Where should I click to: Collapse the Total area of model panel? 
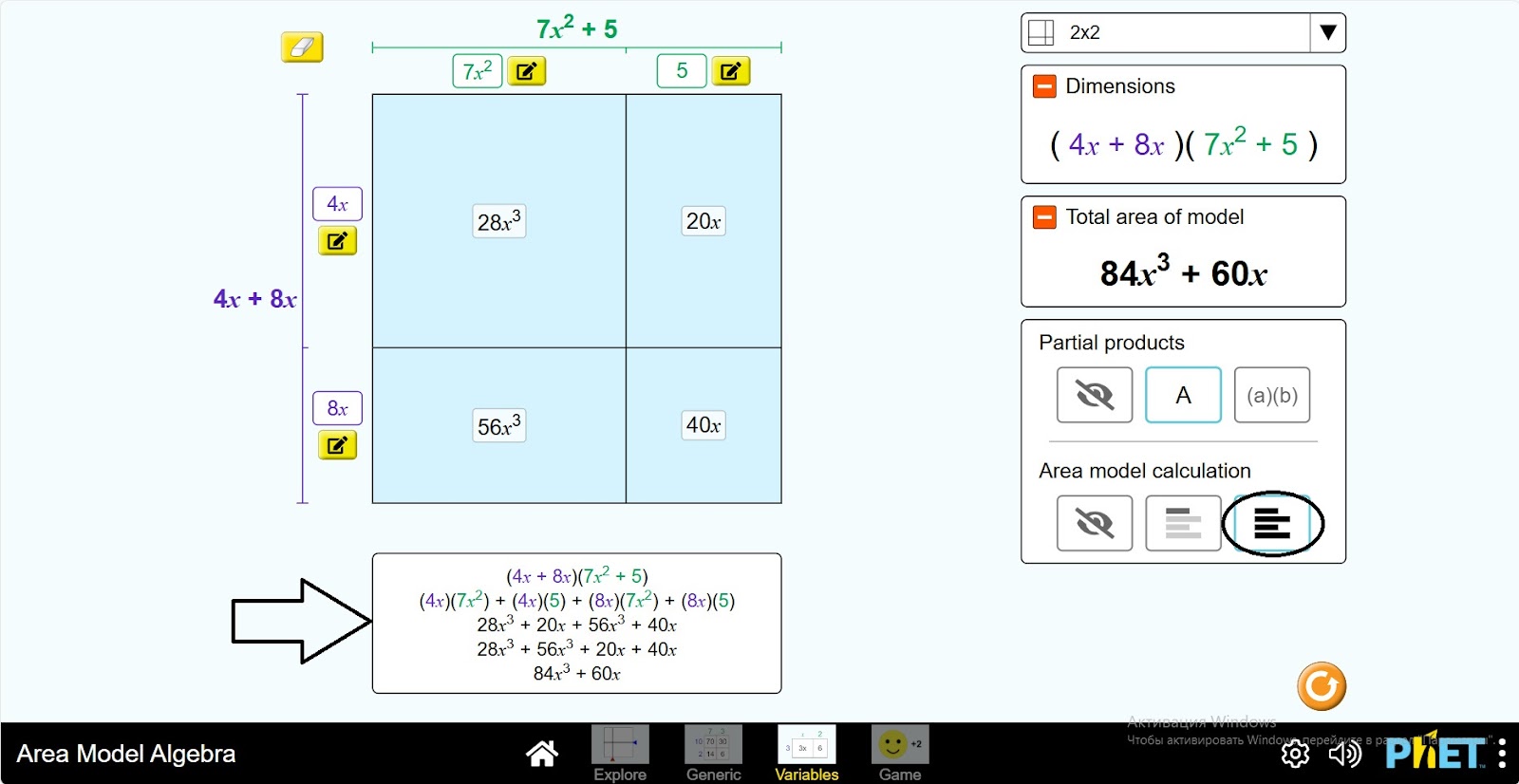click(1044, 217)
